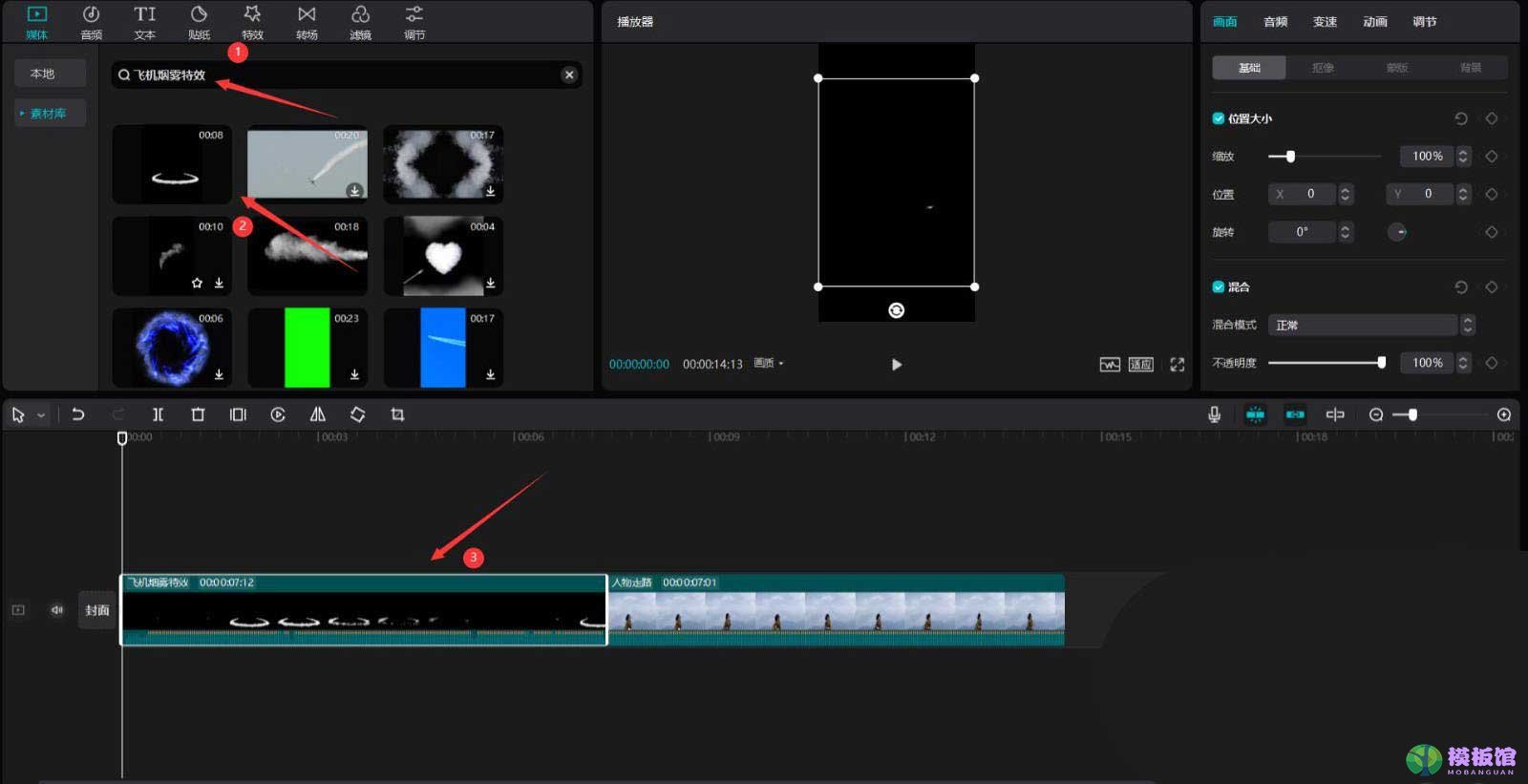
Task: Download the blue screen plane clip 00:17 in bottom row
Action: pyautogui.click(x=490, y=374)
